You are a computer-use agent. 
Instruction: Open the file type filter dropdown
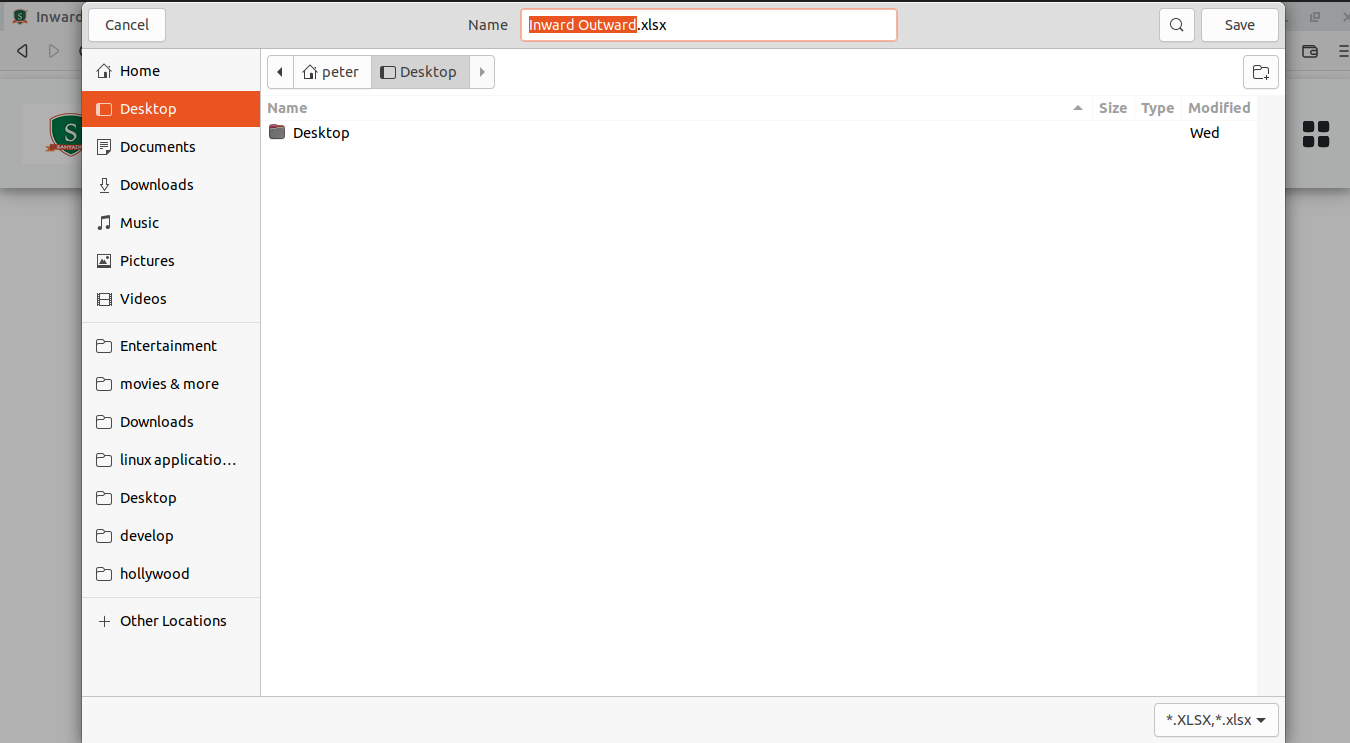1215,720
